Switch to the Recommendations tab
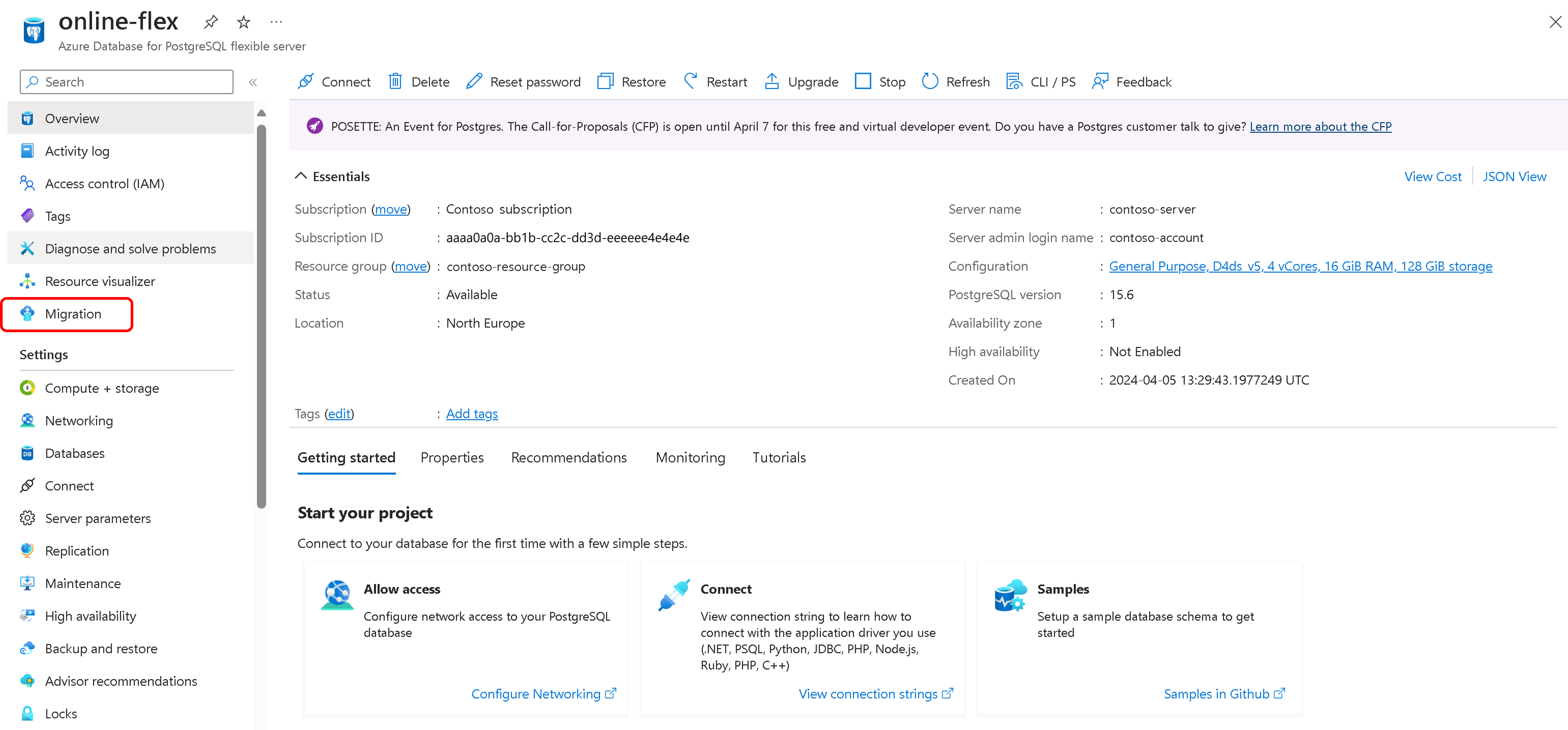Image resolution: width=1568 pixels, height=730 pixels. pos(569,458)
